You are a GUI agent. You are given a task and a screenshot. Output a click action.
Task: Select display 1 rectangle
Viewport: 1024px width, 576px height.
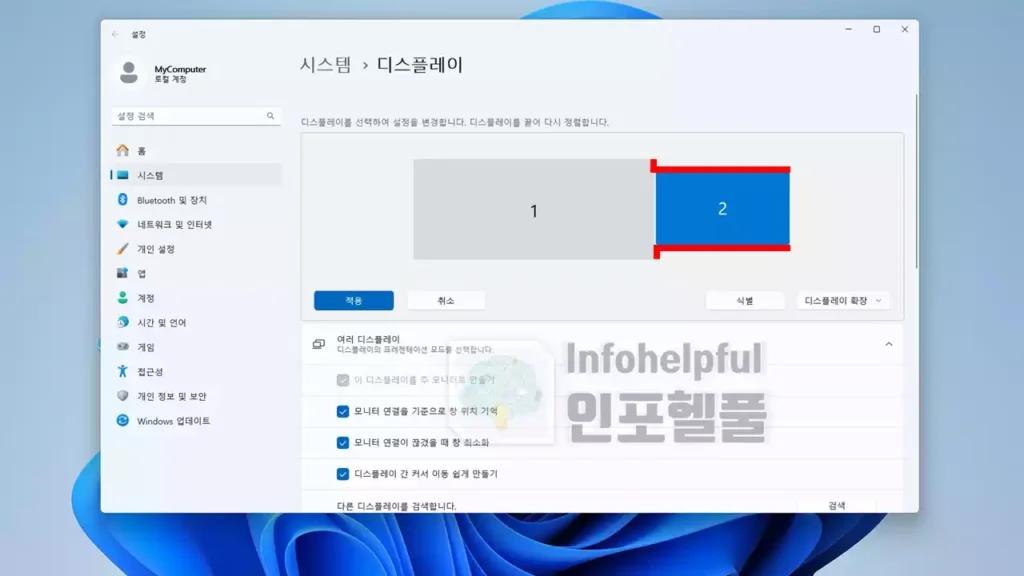point(534,210)
